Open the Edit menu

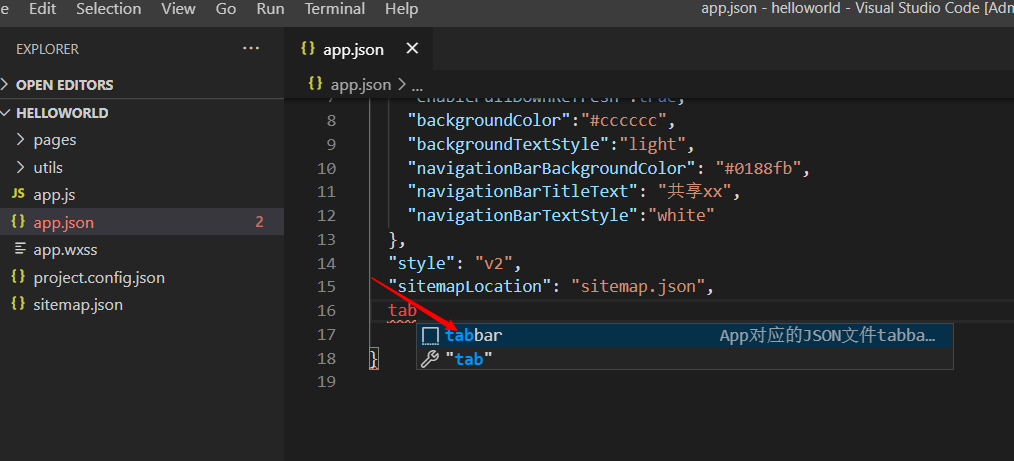tap(43, 9)
